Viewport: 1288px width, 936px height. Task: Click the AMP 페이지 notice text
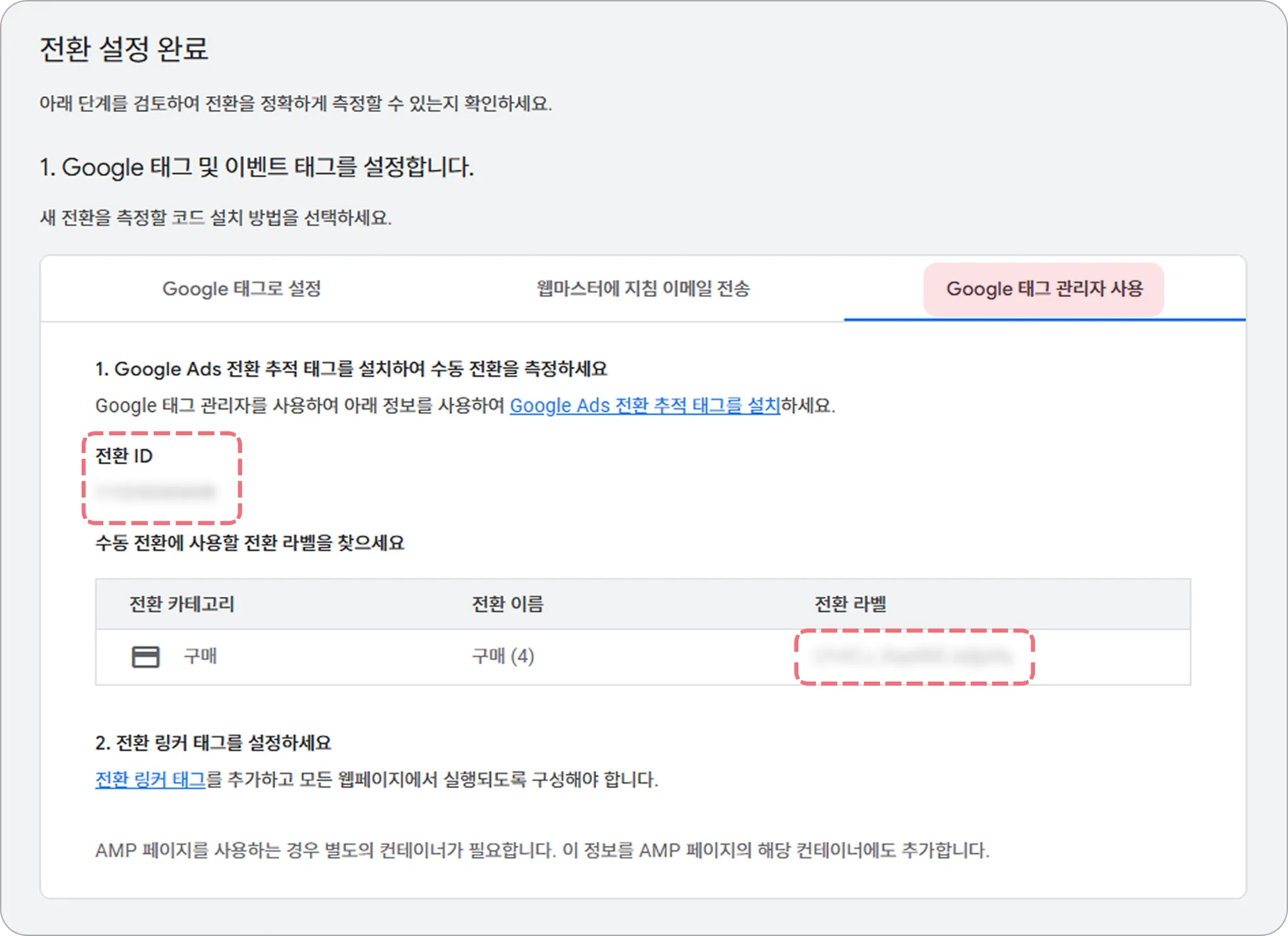pyautogui.click(x=542, y=850)
